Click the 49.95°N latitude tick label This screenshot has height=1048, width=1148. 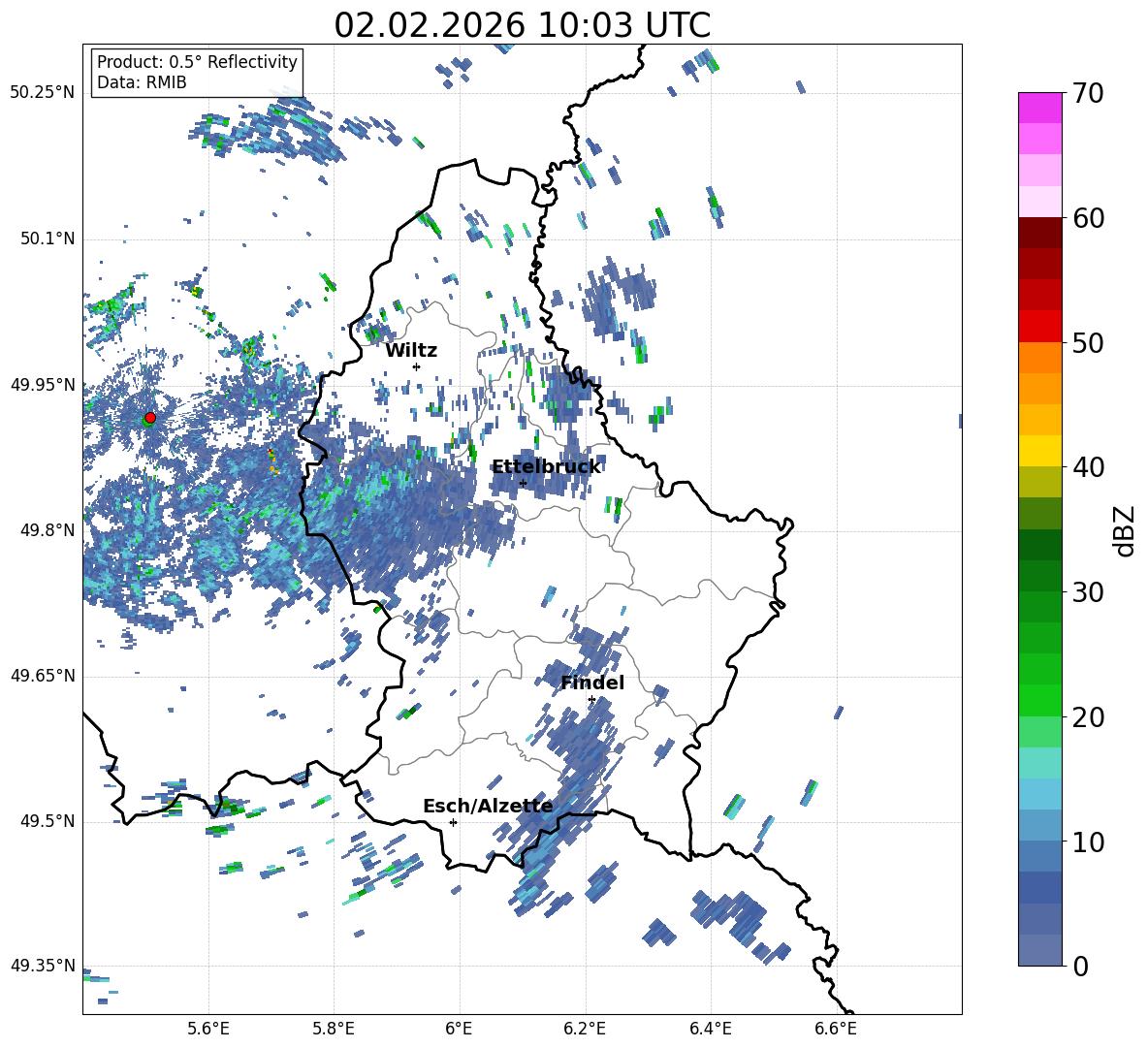point(43,384)
